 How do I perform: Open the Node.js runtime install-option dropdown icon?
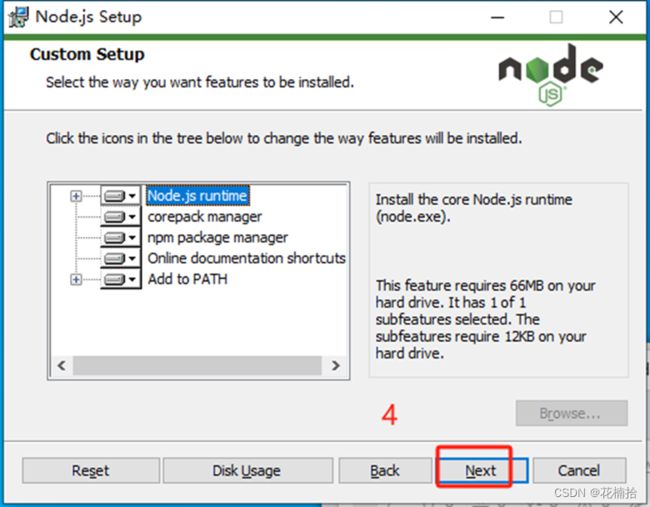[121, 196]
